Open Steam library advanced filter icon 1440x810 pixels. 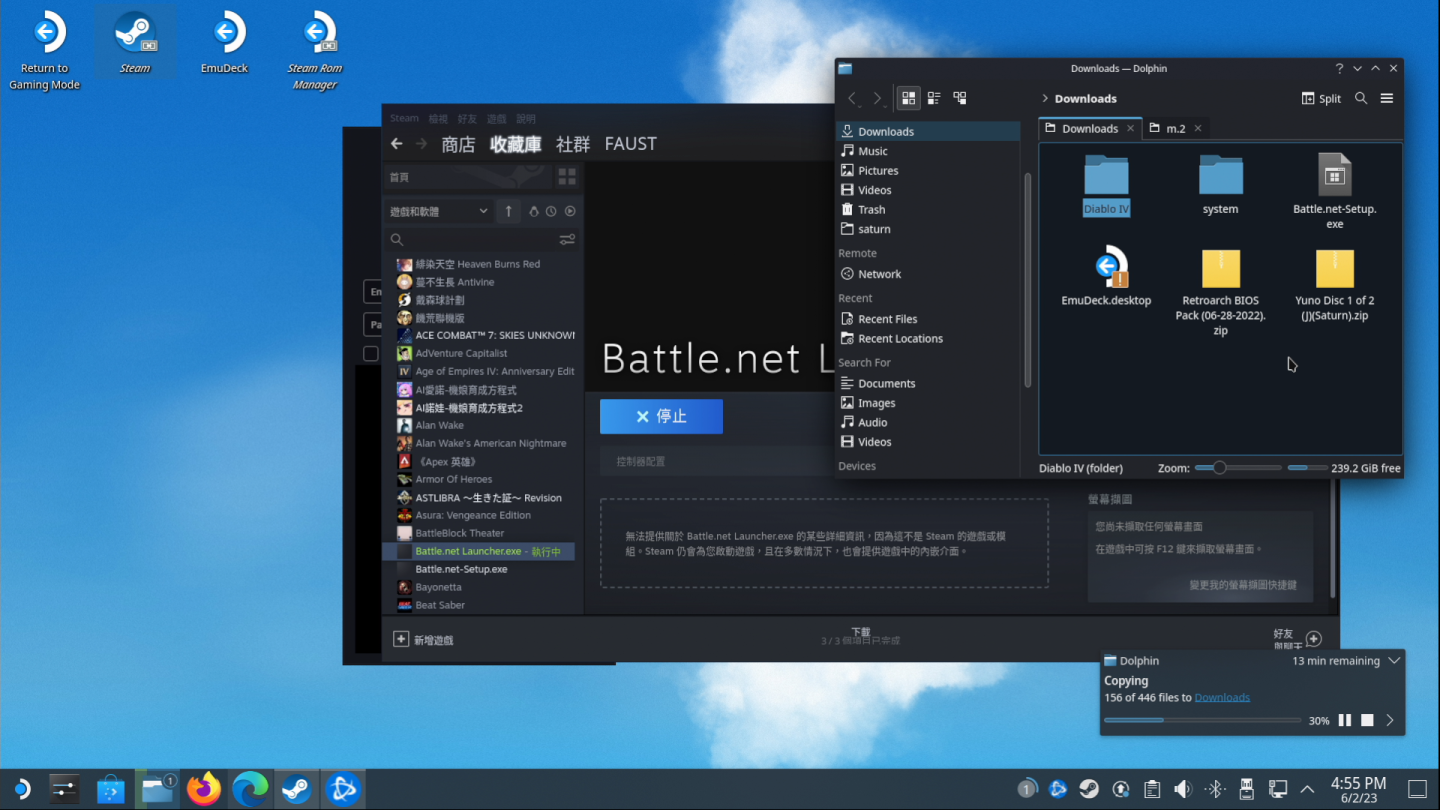tap(567, 240)
